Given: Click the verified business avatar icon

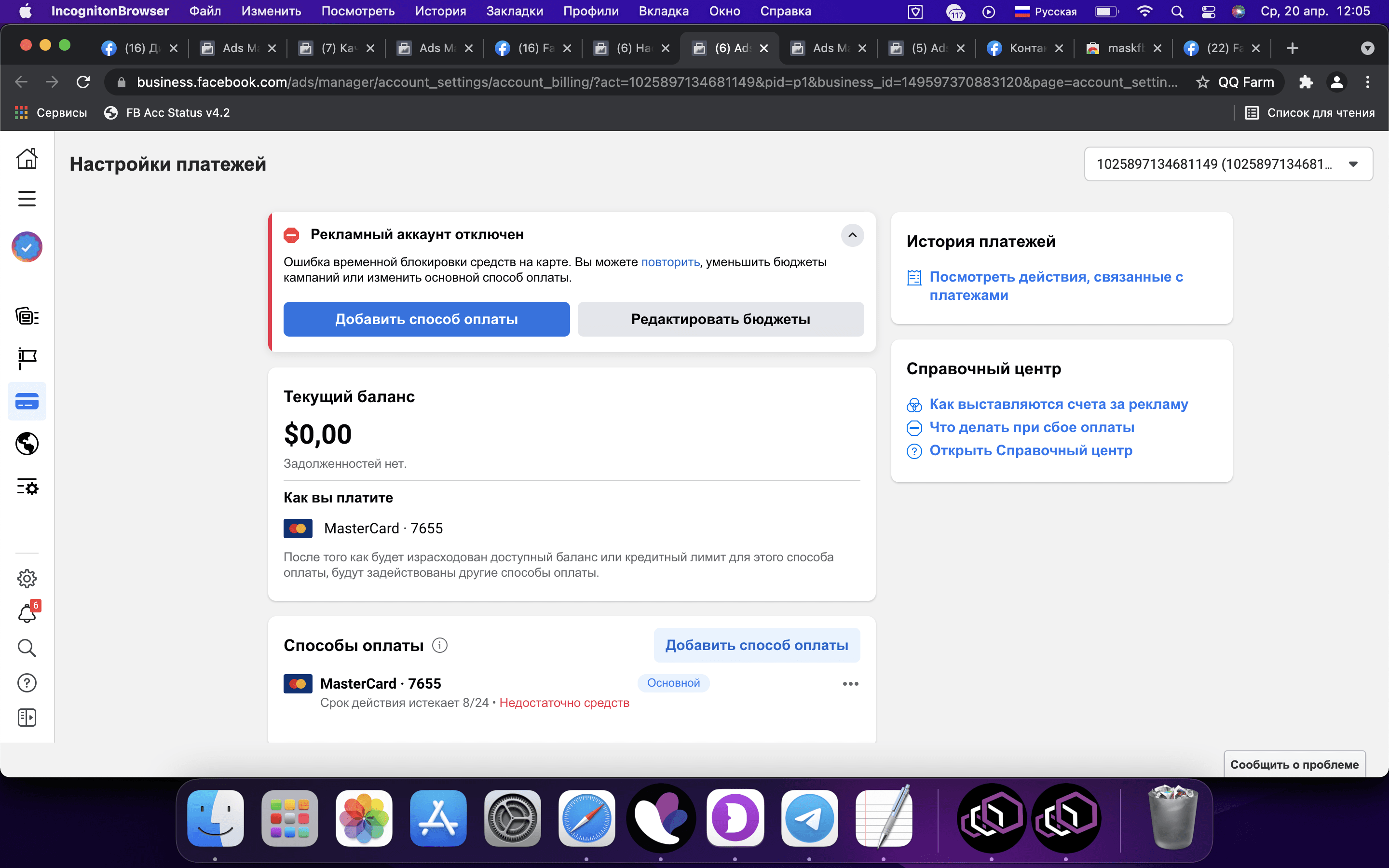Looking at the screenshot, I should tap(27, 247).
